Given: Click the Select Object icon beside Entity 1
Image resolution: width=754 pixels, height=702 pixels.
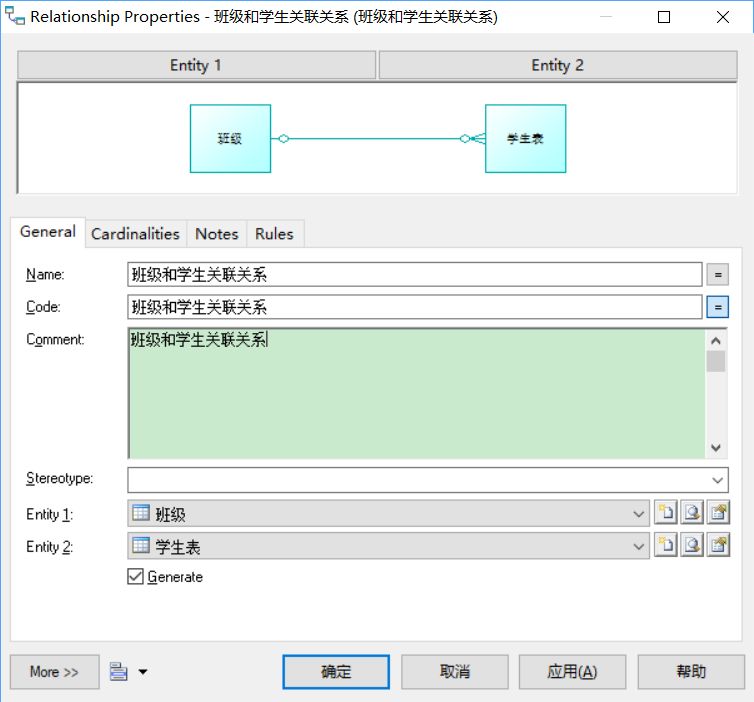Looking at the screenshot, I should click(692, 513).
